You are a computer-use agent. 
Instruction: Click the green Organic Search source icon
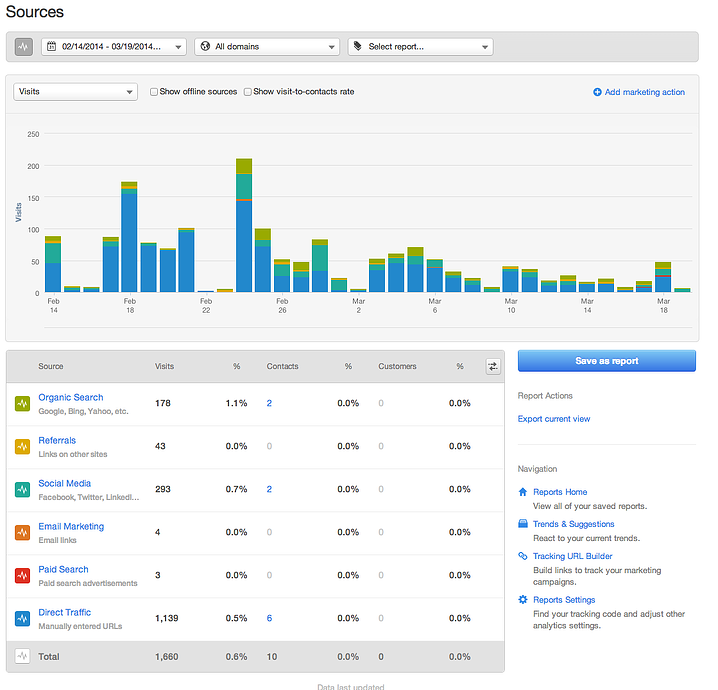click(x=22, y=403)
